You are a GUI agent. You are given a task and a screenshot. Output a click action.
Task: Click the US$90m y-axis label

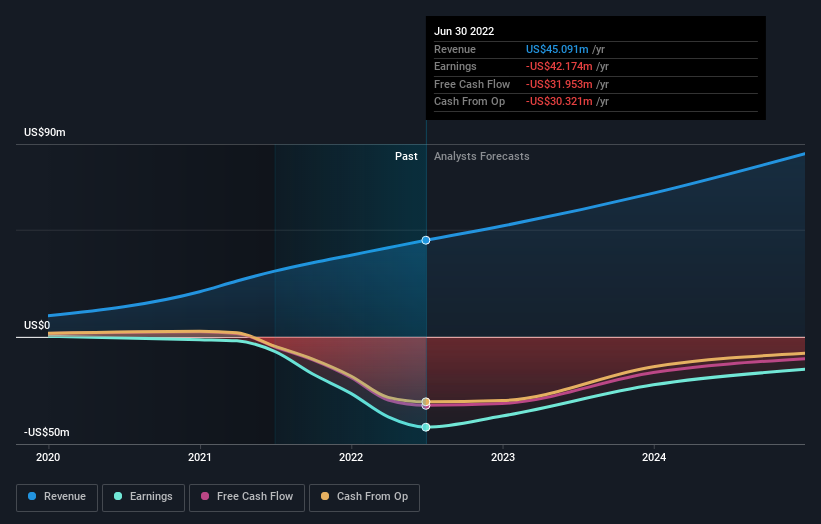click(45, 132)
